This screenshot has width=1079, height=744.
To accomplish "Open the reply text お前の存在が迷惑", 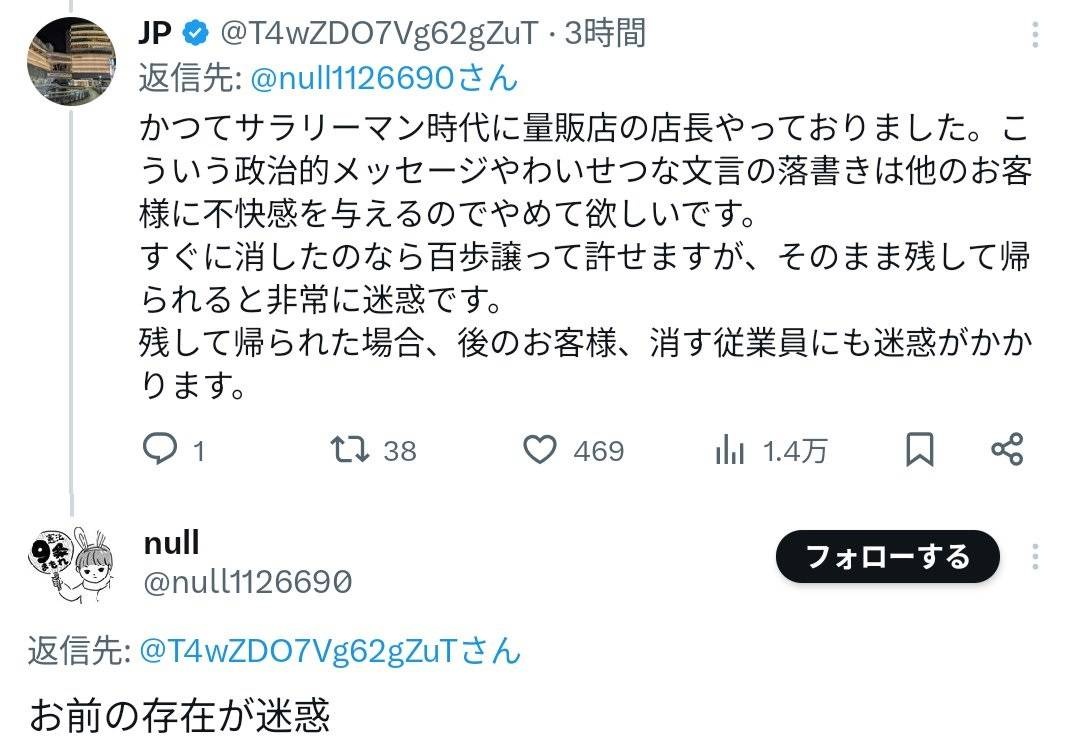I will (180, 715).
